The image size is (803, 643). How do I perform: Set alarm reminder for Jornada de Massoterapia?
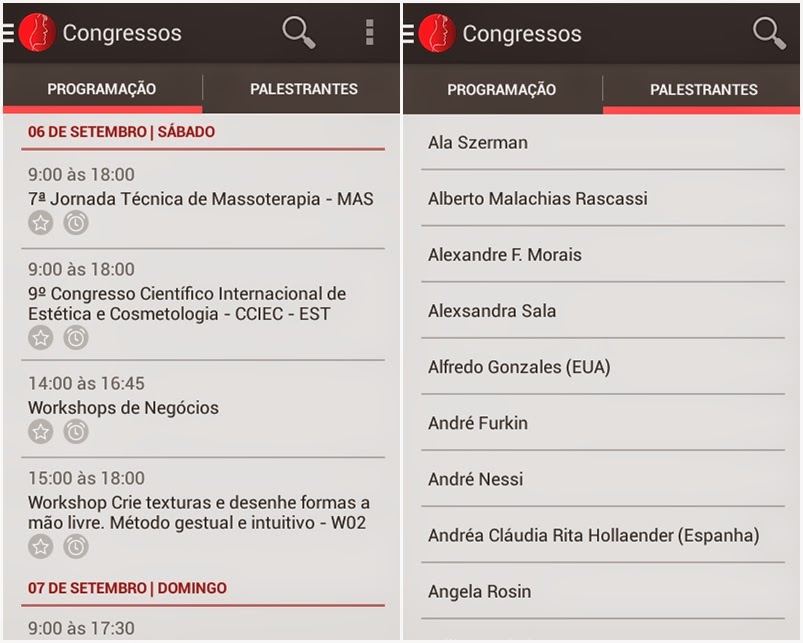click(x=76, y=223)
